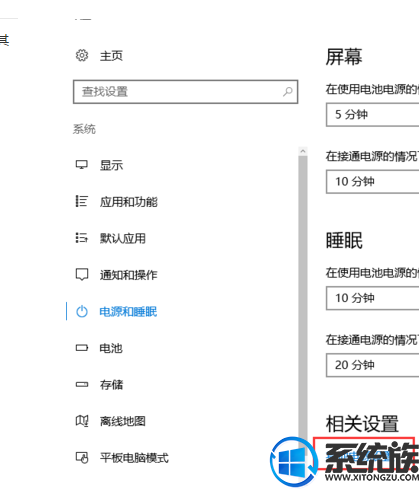The image size is (419, 490).
Task: Click the sidebar scrollbar up arrow
Action: pyautogui.click(x=303, y=151)
